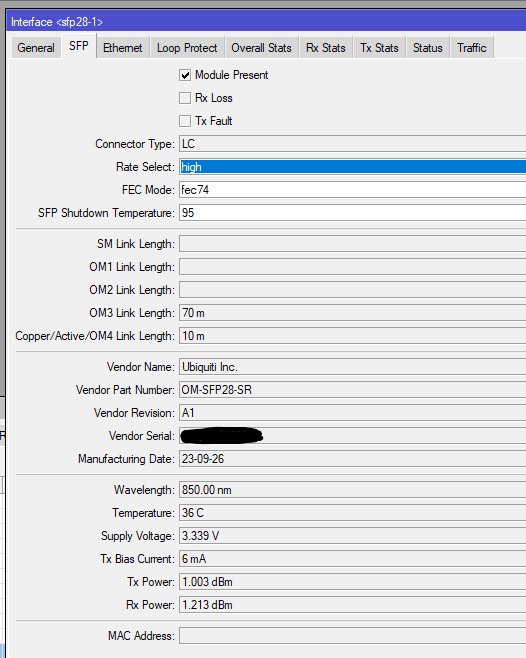The height and width of the screenshot is (658, 526).
Task: Open the Loop Protect tab
Action: coord(187,47)
